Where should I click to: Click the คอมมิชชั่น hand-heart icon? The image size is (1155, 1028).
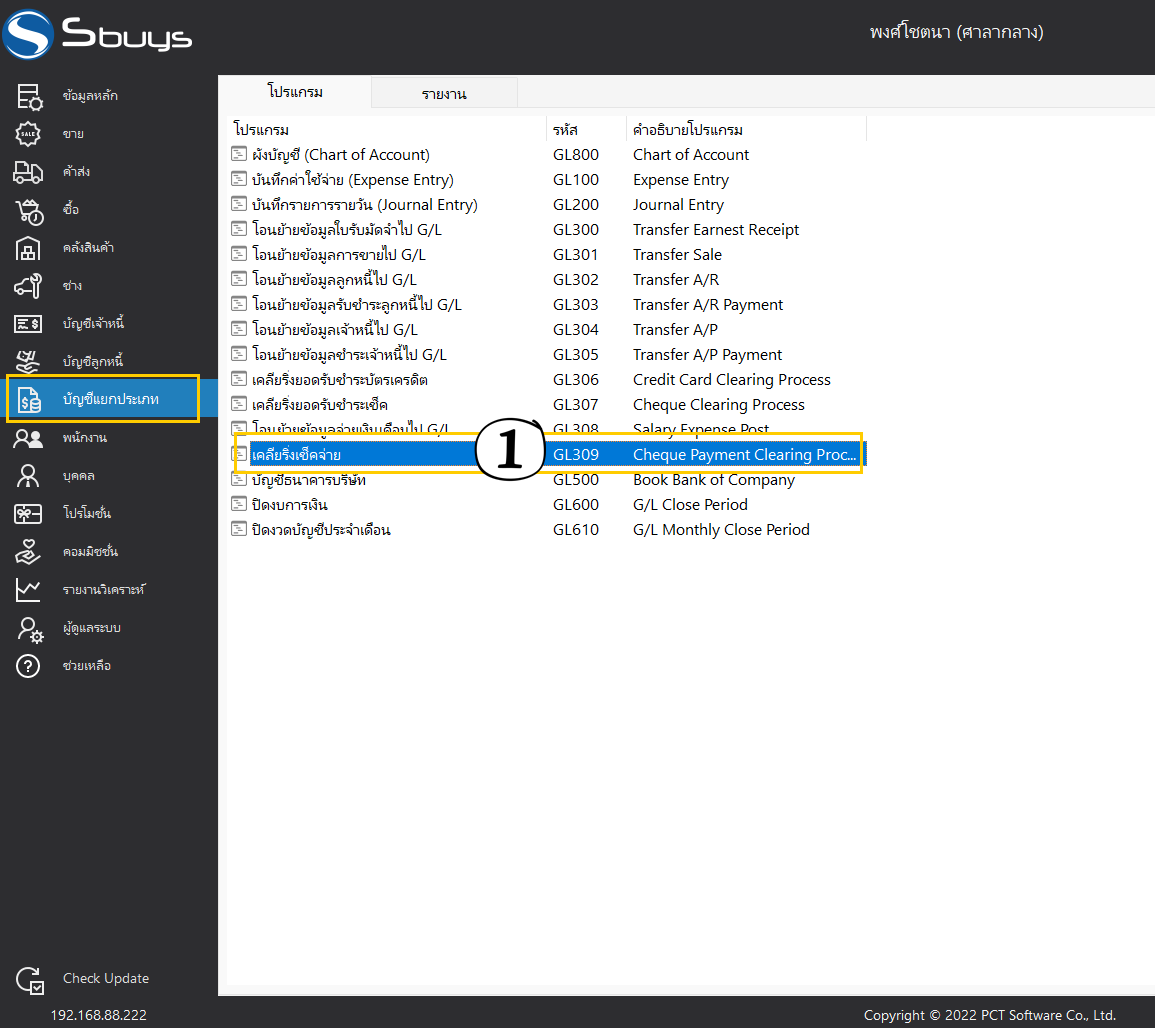click(28, 552)
